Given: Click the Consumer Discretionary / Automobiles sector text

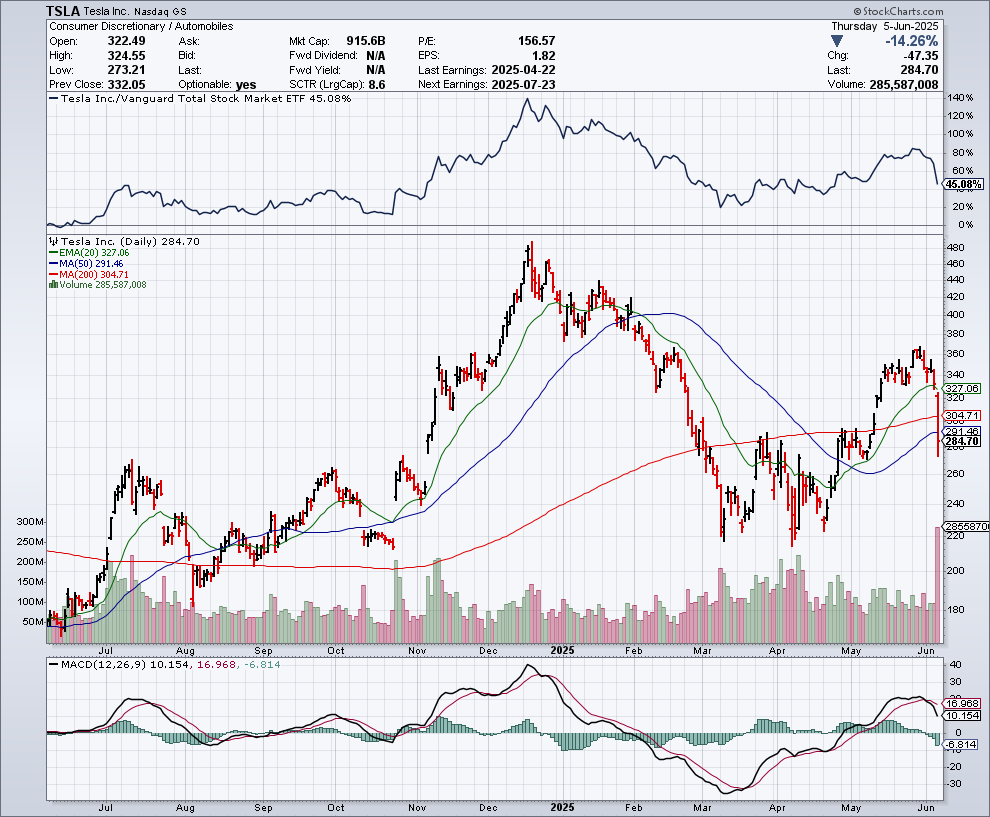Looking at the screenshot, I should point(141,27).
